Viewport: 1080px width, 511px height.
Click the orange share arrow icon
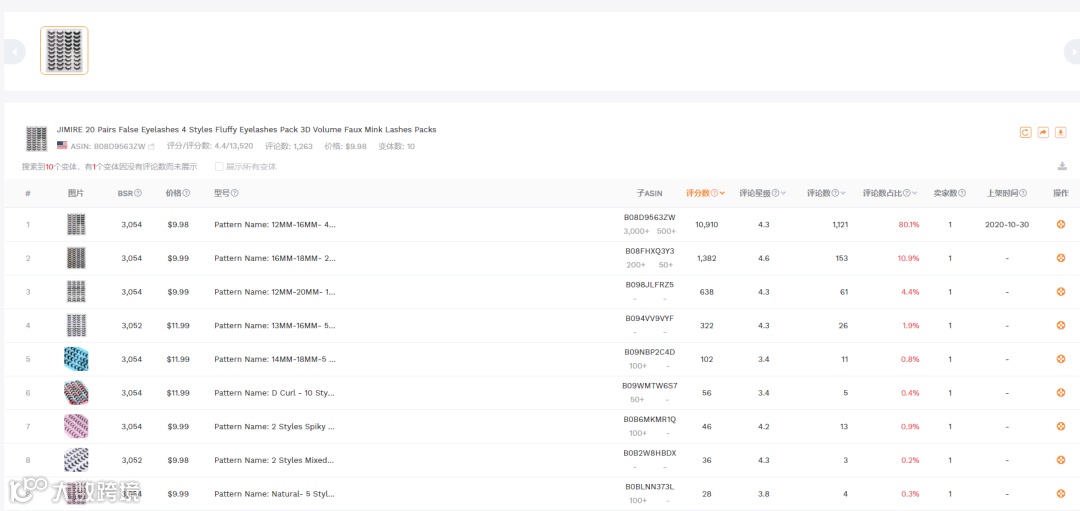tap(1043, 132)
